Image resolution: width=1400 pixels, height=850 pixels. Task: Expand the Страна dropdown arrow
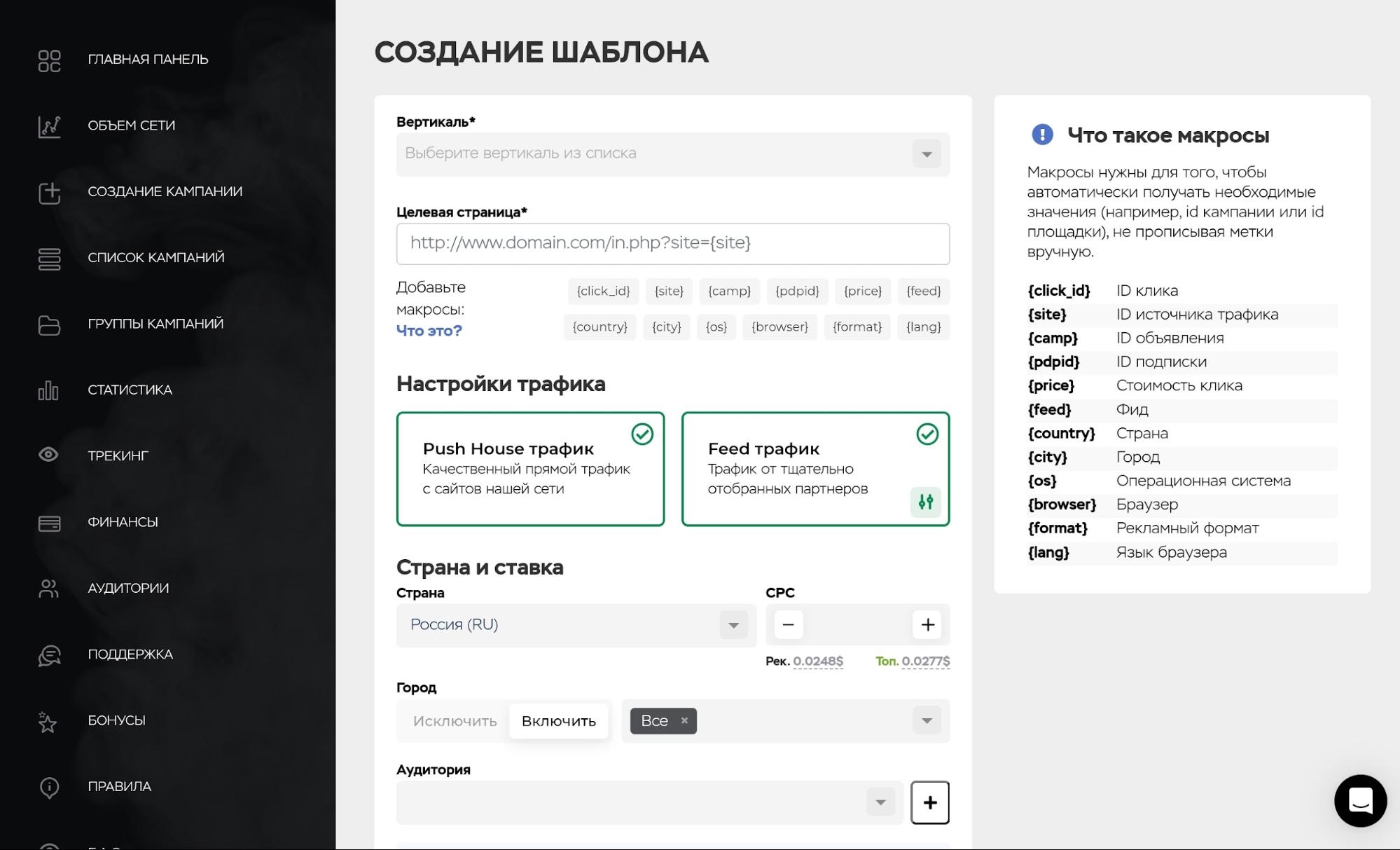733,625
